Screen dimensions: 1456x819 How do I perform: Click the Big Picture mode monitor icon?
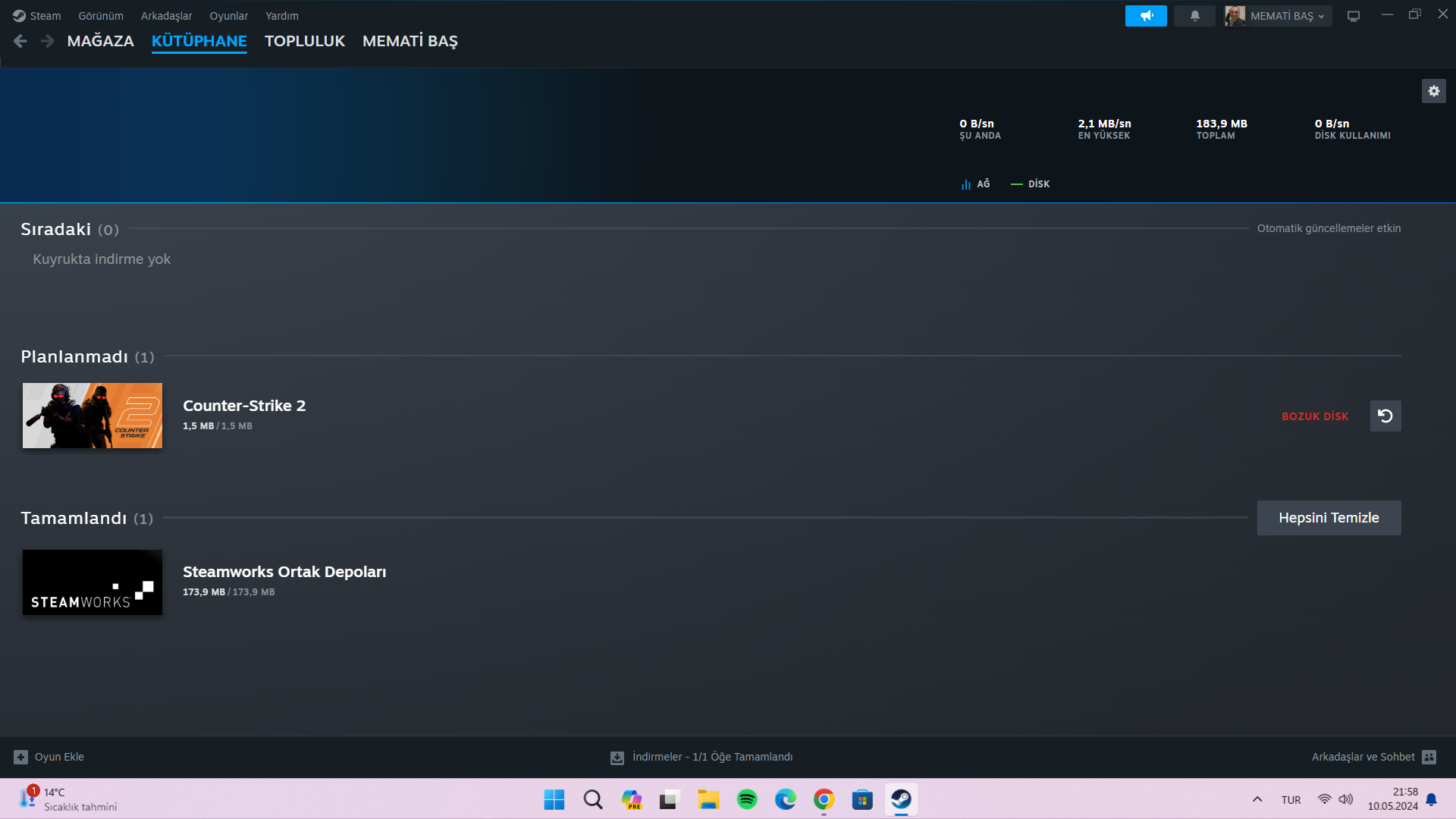1354,16
